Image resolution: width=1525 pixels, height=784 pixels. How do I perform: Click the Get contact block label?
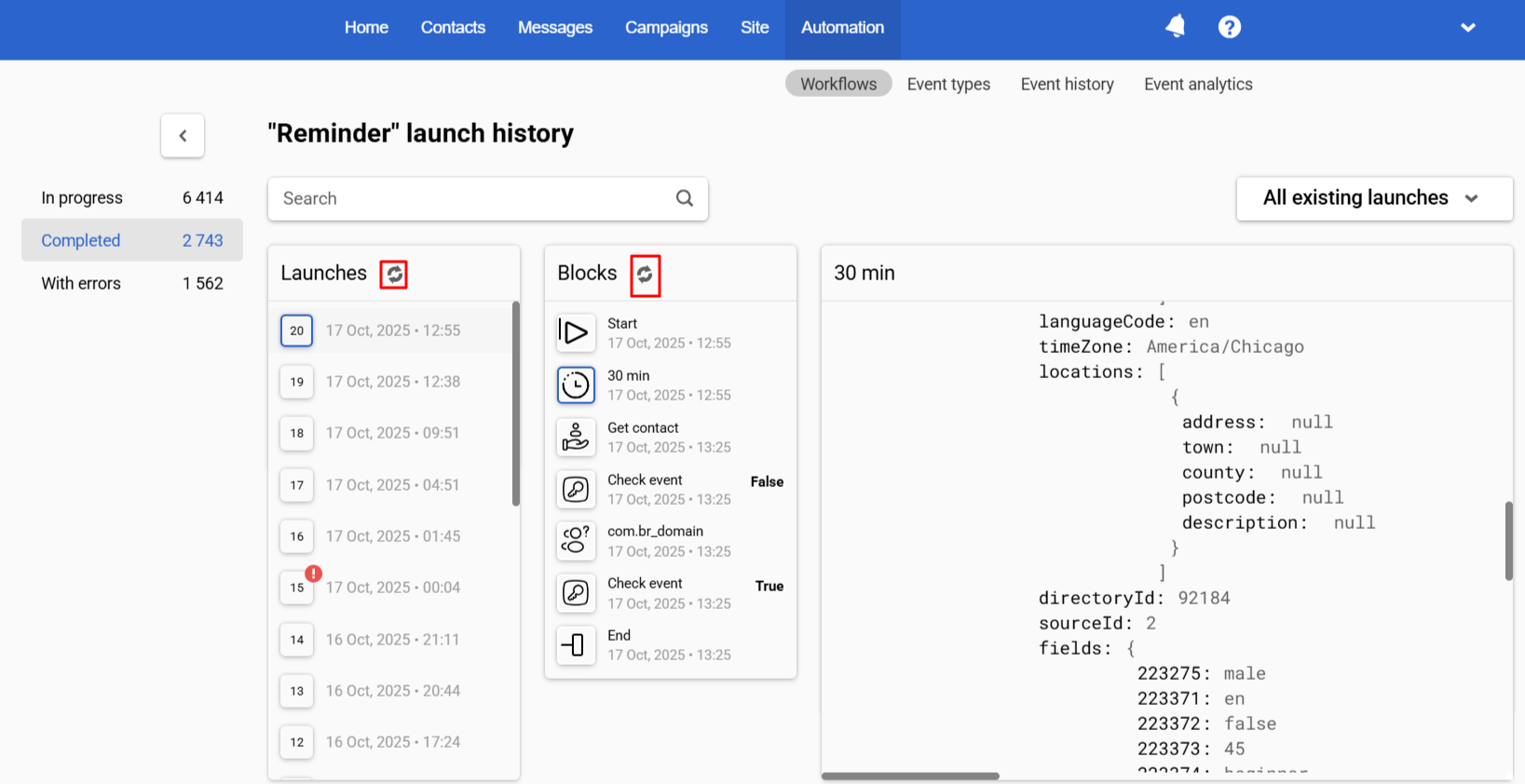pos(643,427)
